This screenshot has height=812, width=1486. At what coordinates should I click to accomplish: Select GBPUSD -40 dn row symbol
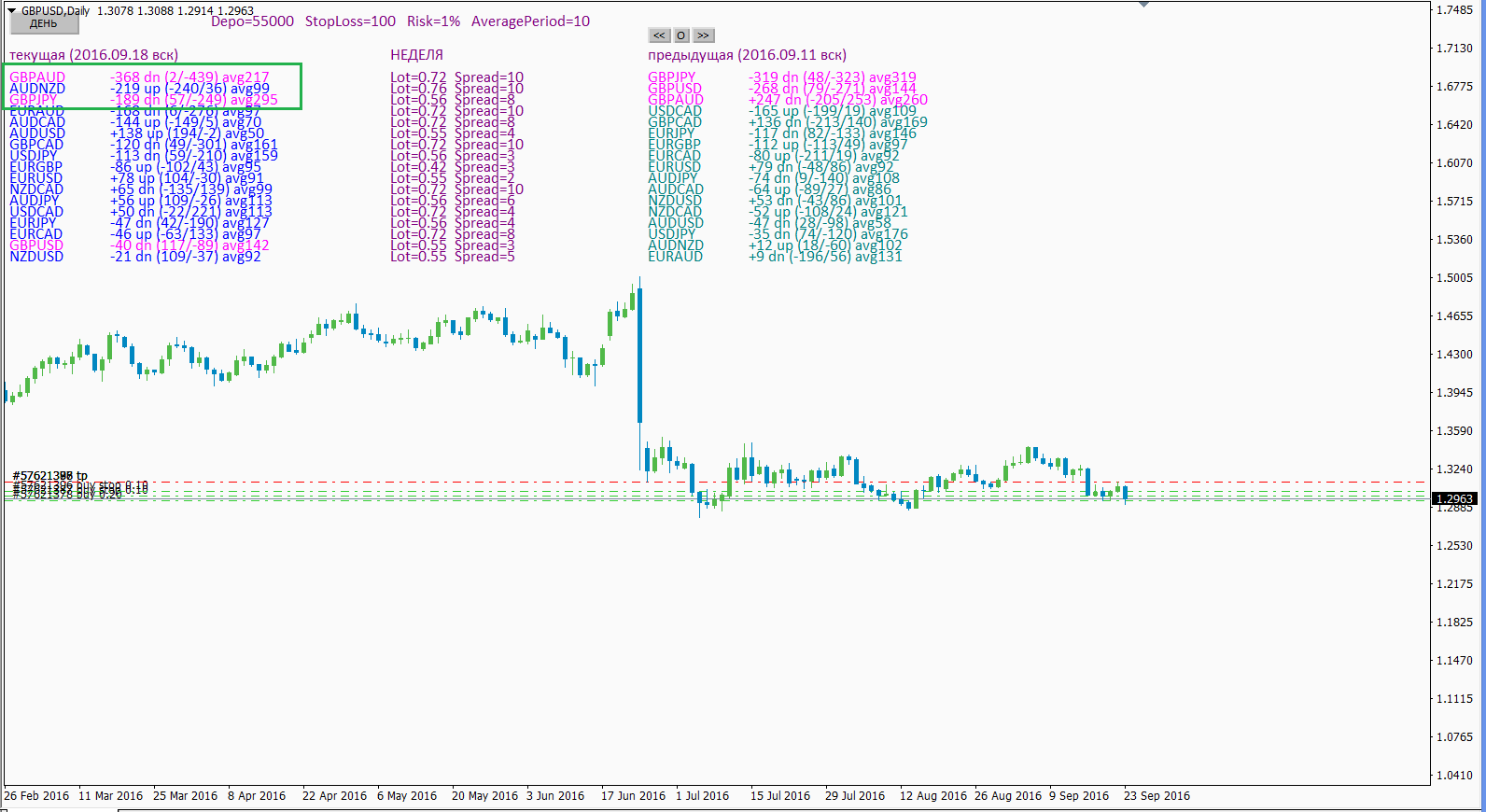point(36,245)
